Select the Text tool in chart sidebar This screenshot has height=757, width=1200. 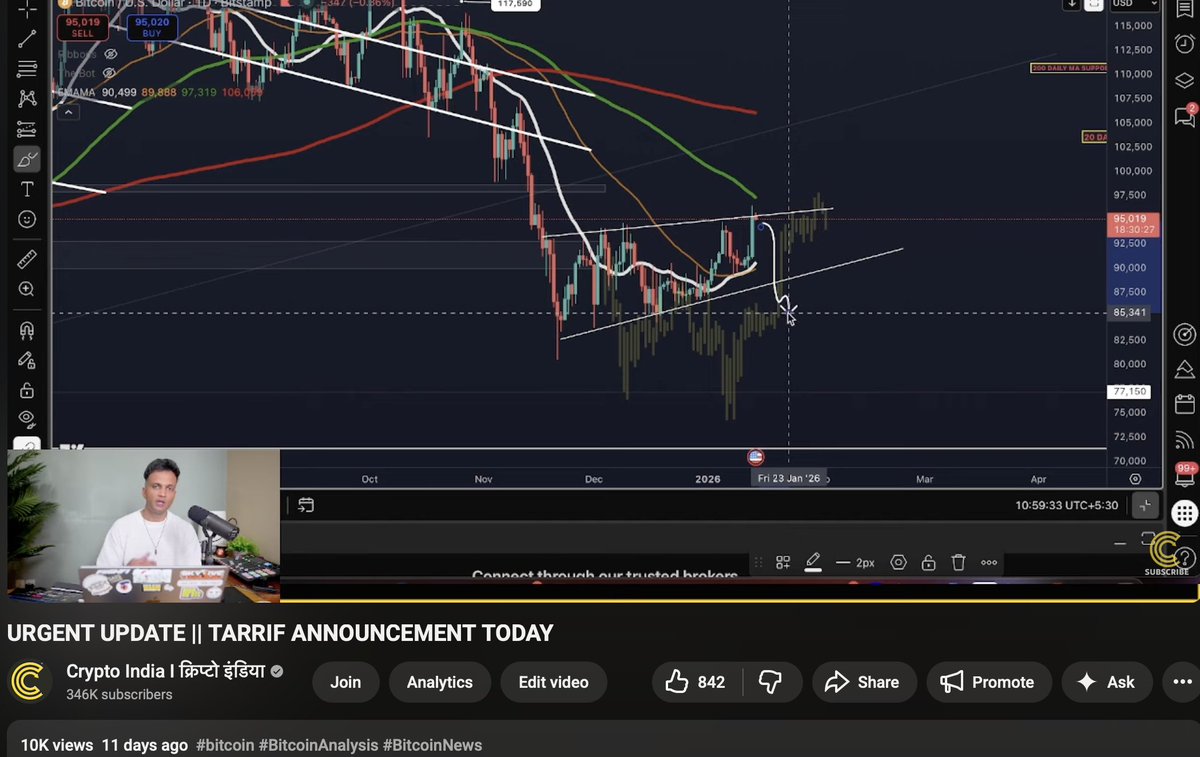(27, 189)
